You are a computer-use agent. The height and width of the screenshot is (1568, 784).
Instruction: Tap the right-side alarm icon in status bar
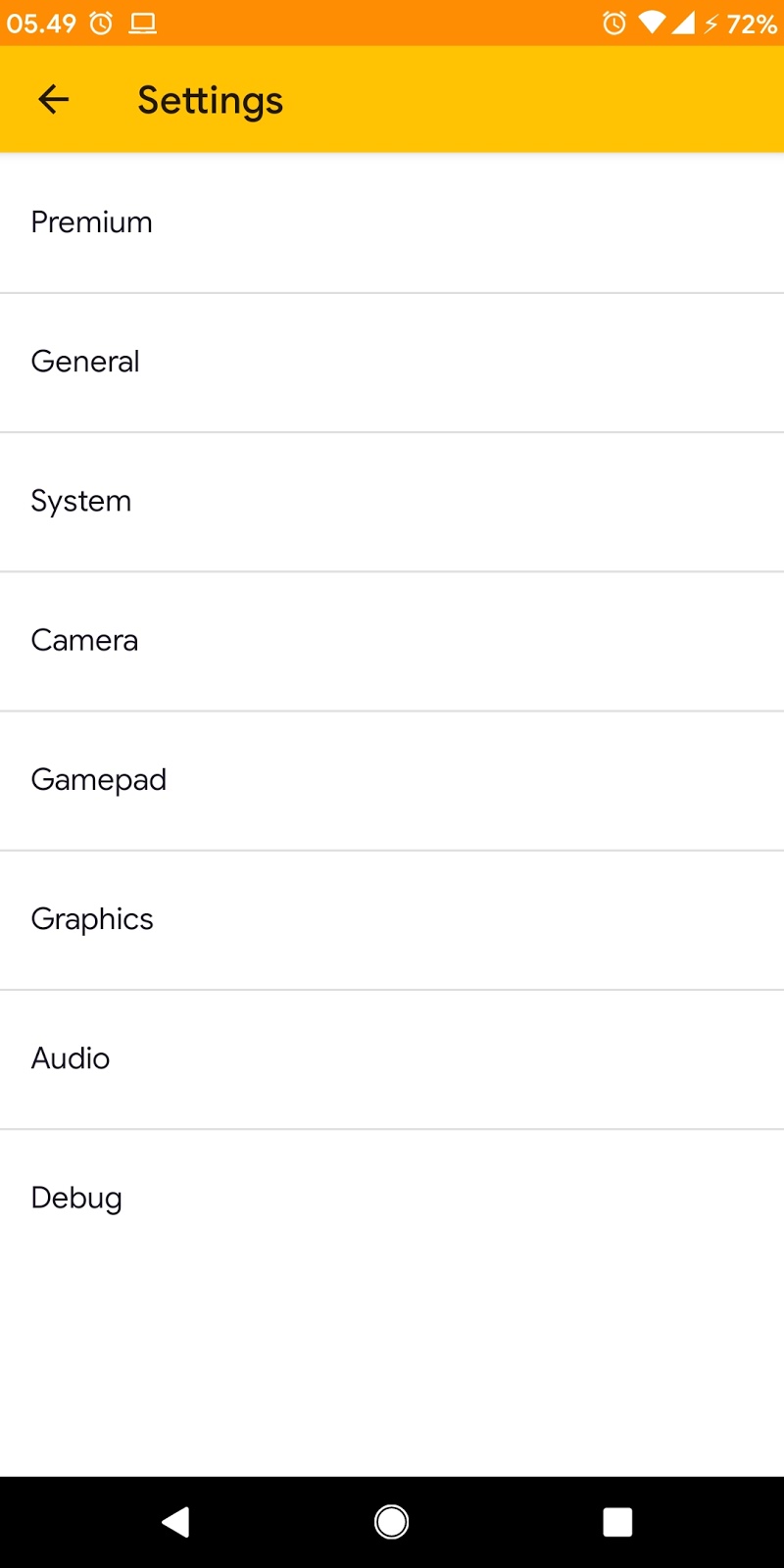point(614,23)
